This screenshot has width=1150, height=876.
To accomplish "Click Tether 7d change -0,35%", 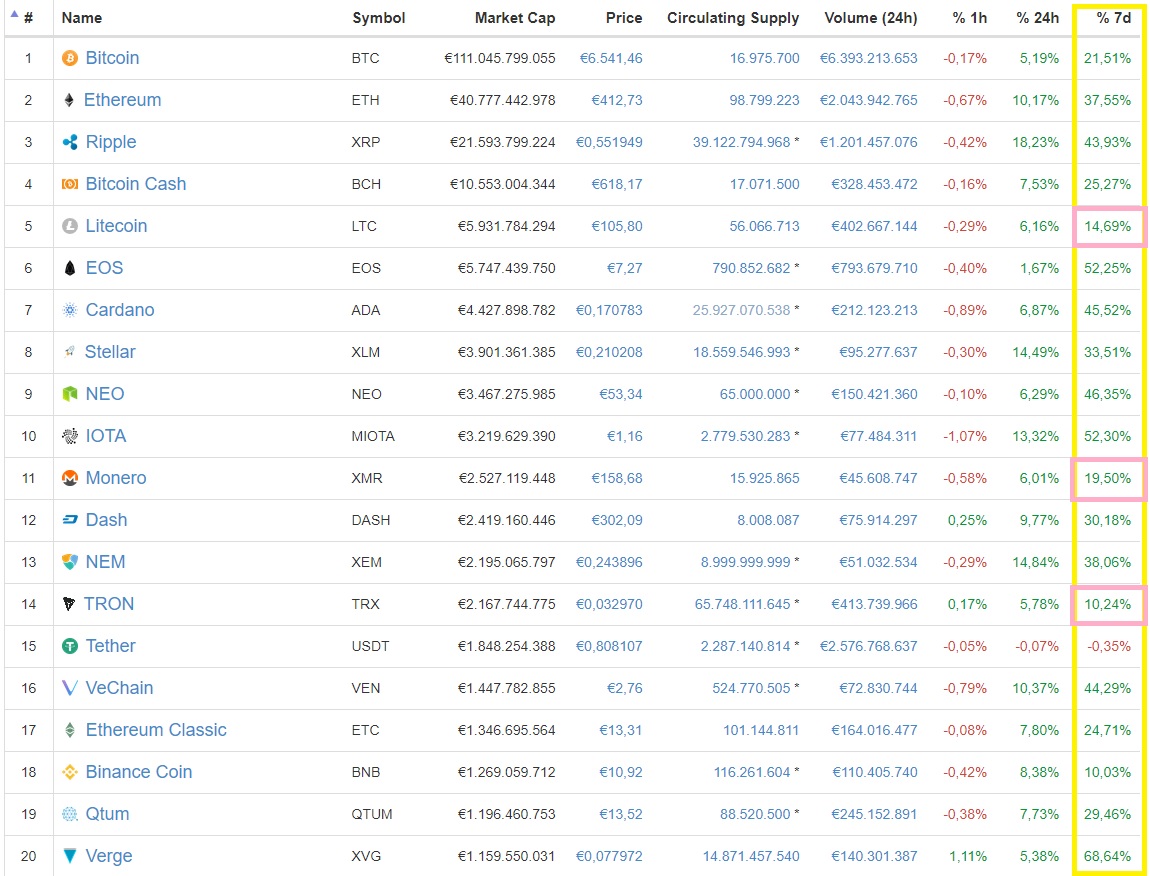I will coord(1109,646).
